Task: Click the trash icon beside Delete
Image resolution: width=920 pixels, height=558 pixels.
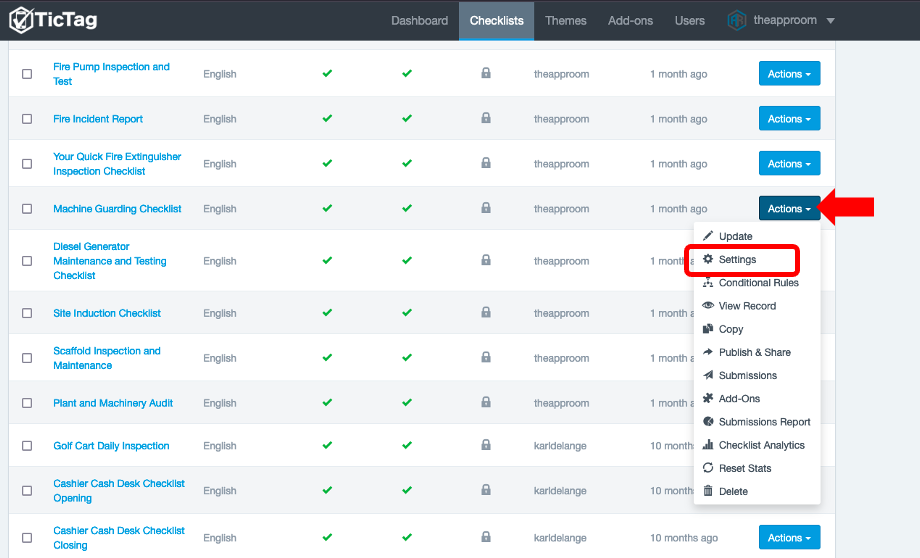Action: click(x=708, y=491)
